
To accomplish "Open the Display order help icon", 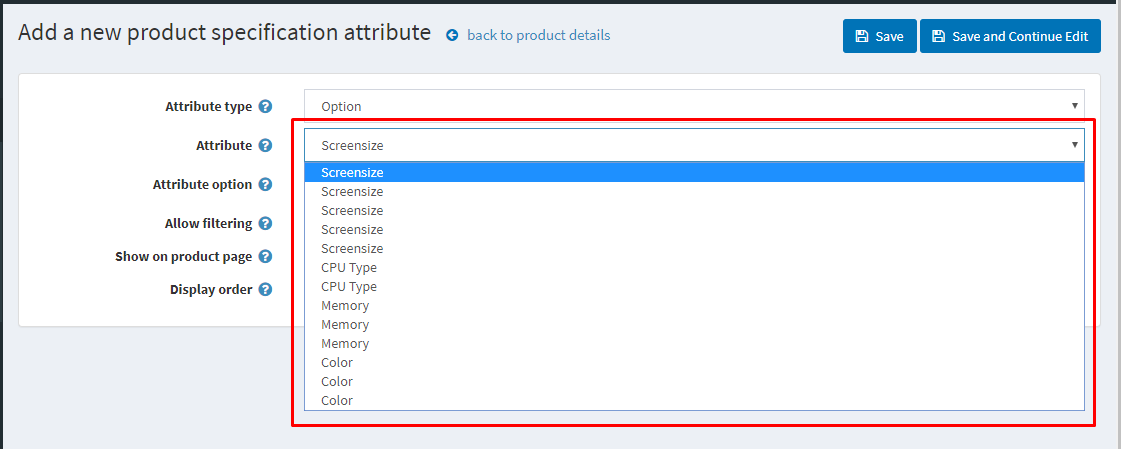I will tap(265, 290).
